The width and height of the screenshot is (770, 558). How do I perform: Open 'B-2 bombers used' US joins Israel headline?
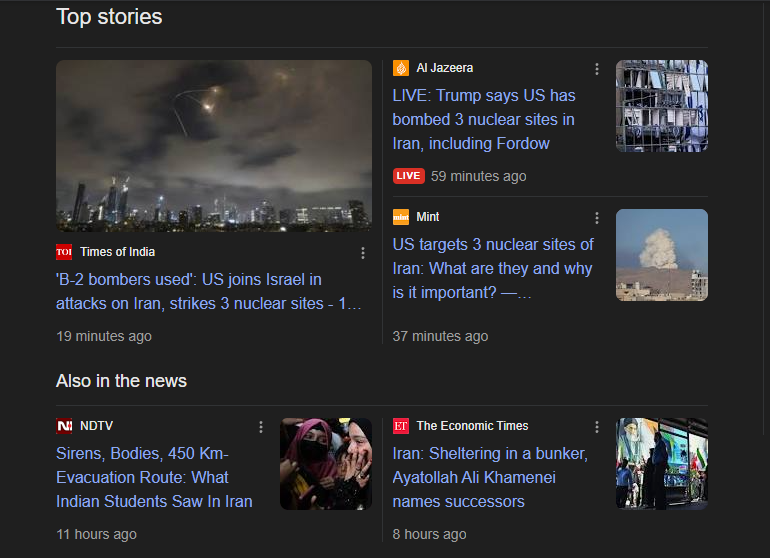(209, 291)
